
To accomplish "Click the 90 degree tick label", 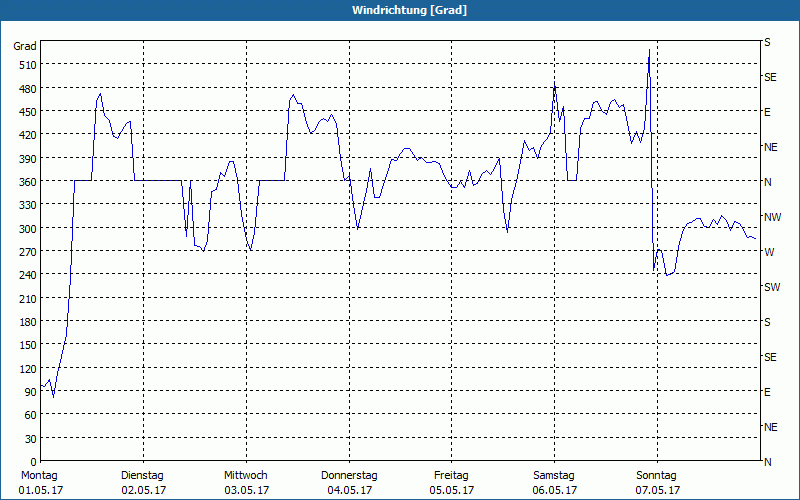I will 31,392.
